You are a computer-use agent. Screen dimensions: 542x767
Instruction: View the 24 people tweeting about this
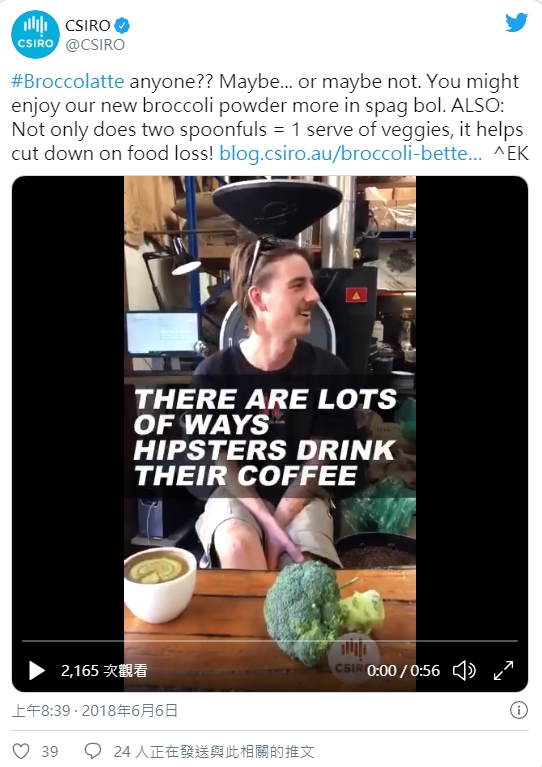pos(214,751)
